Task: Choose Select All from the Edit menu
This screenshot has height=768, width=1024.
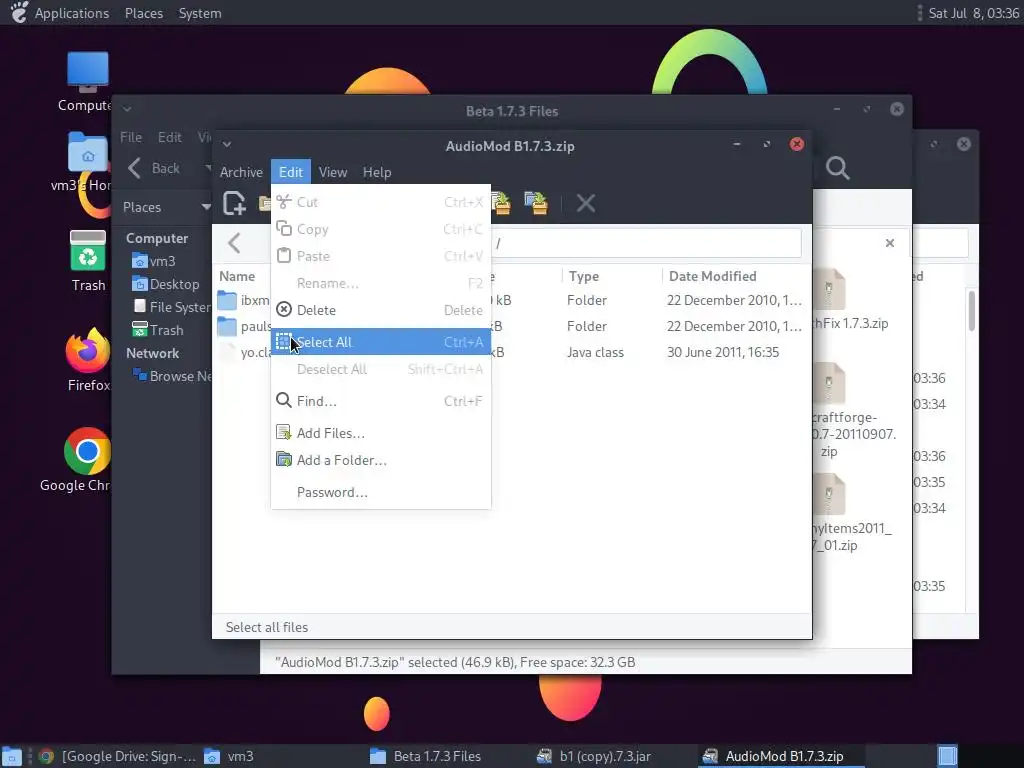Action: click(x=380, y=342)
